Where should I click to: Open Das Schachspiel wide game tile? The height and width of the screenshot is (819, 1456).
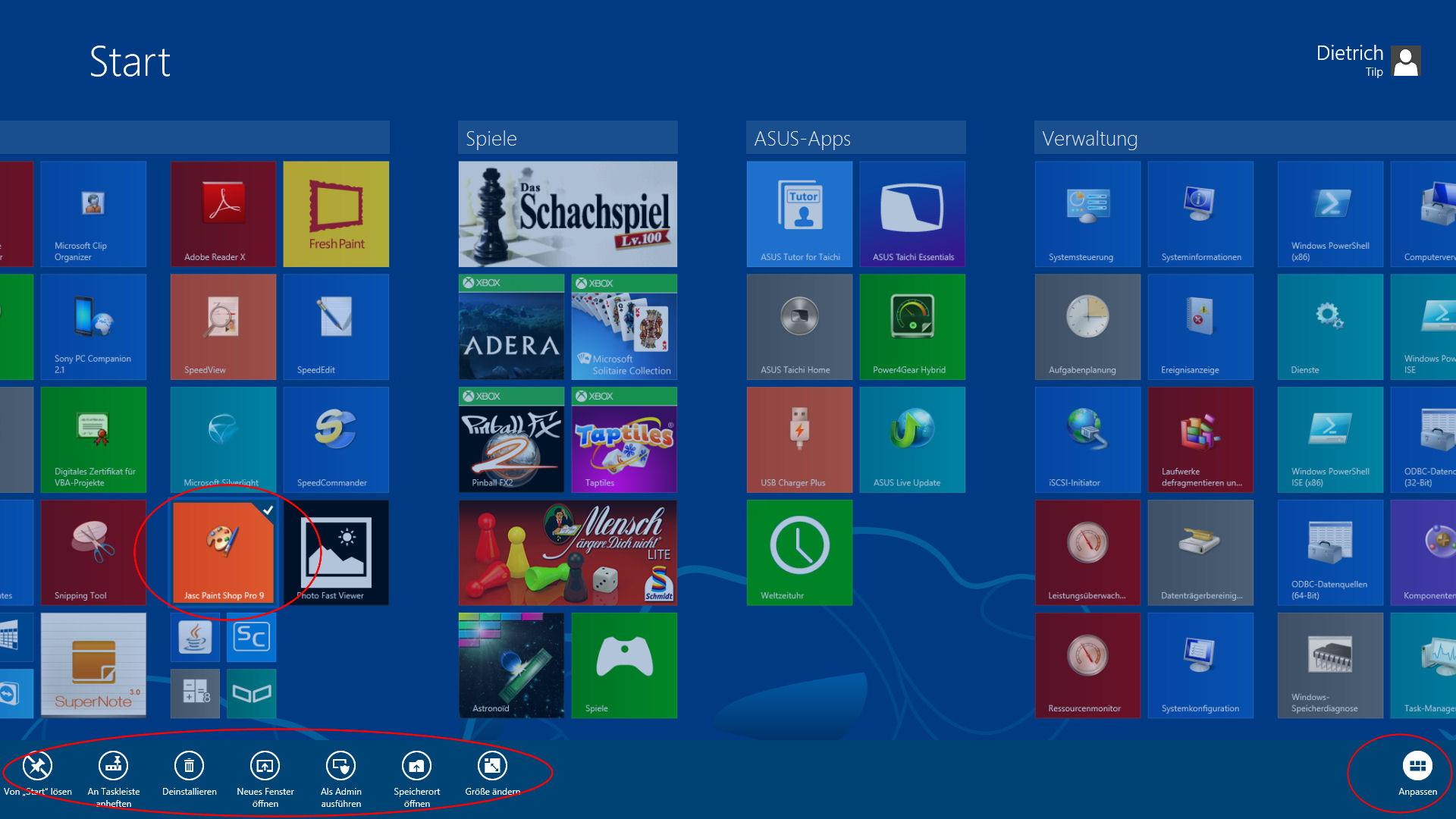pyautogui.click(x=567, y=214)
